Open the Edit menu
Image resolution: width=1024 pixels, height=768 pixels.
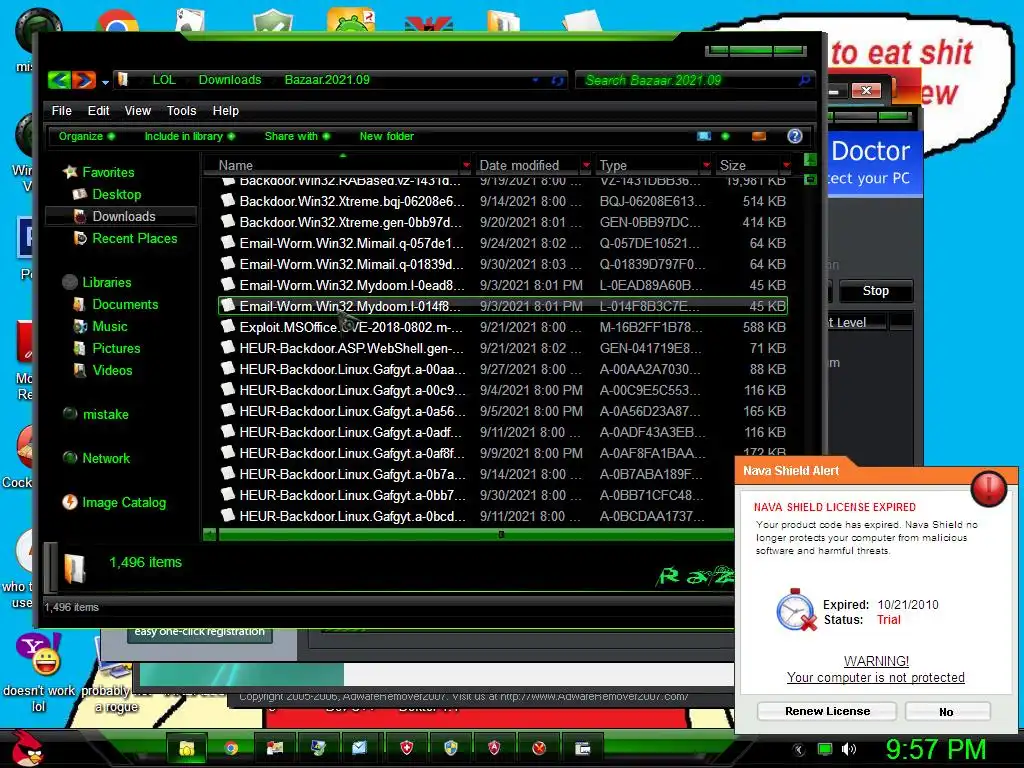click(99, 111)
